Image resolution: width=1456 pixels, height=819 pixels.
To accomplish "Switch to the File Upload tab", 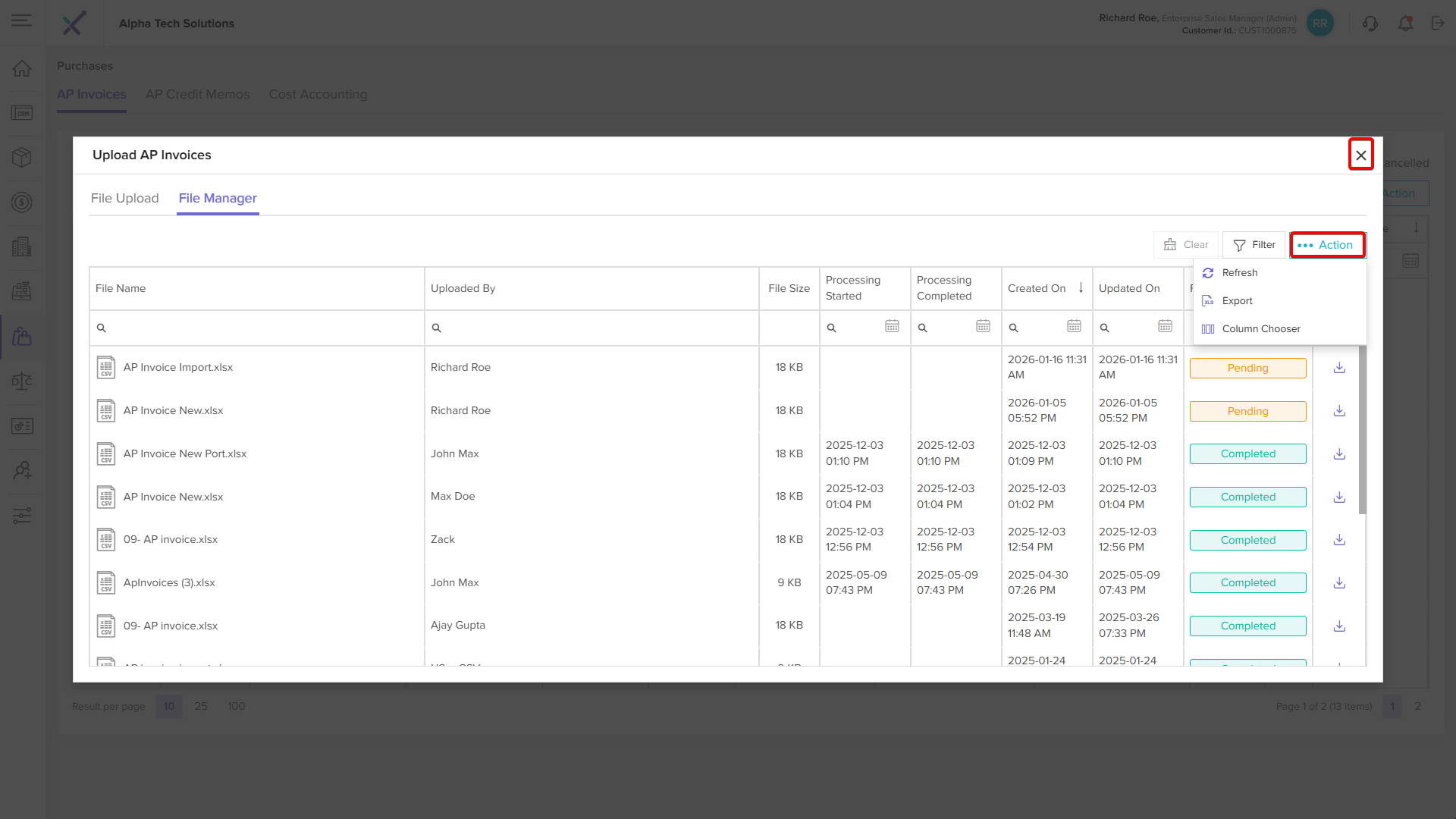I will click(125, 198).
